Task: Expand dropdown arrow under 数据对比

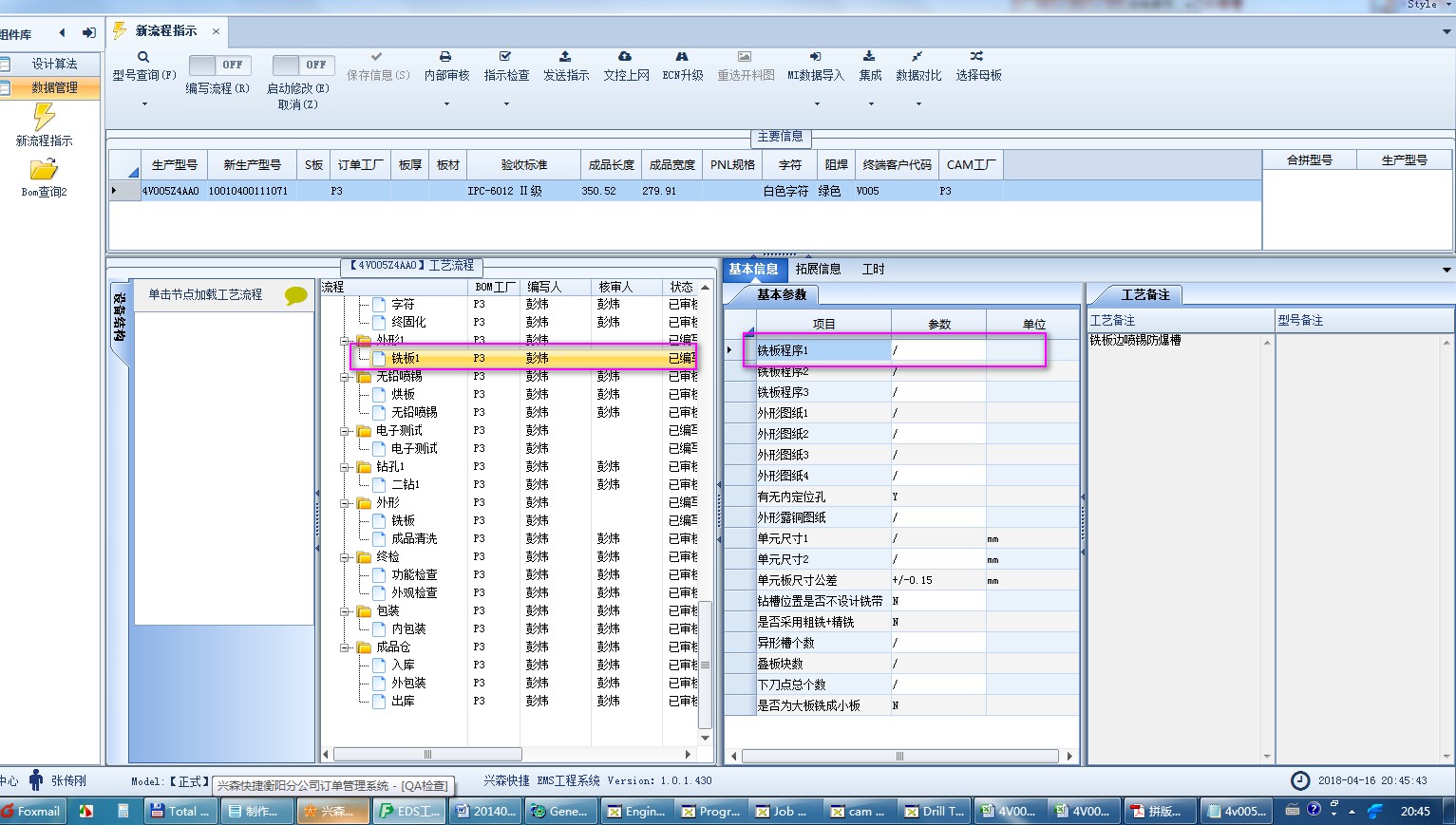Action: [918, 104]
